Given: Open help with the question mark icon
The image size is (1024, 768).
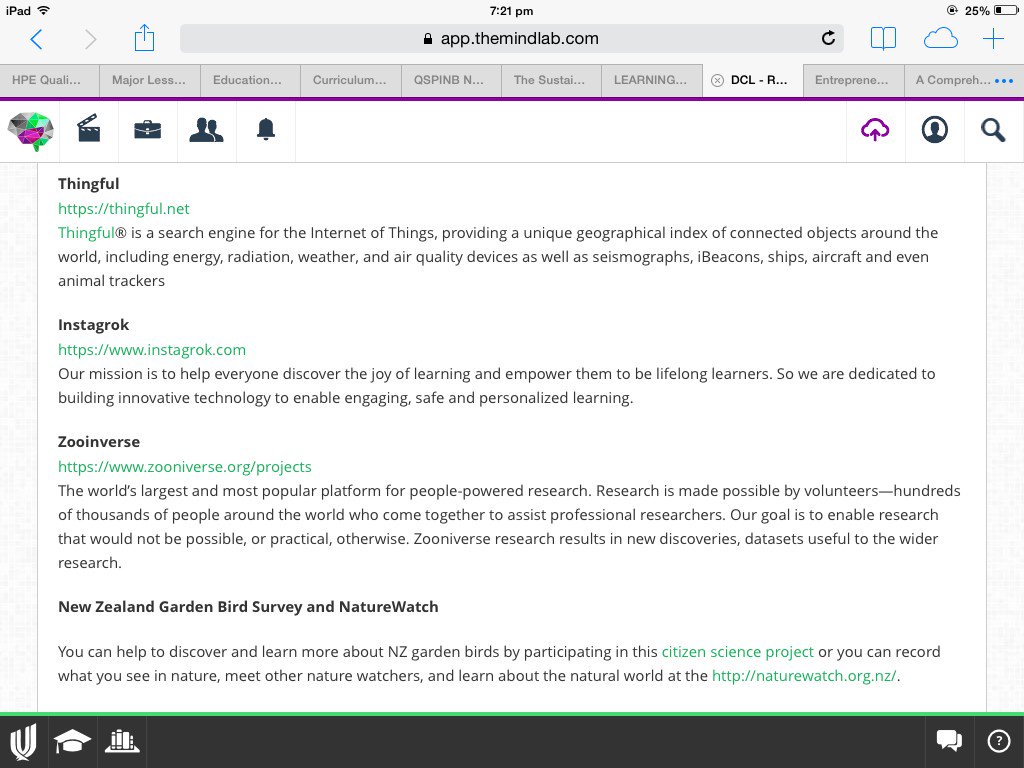Looking at the screenshot, I should pyautogui.click(x=998, y=741).
